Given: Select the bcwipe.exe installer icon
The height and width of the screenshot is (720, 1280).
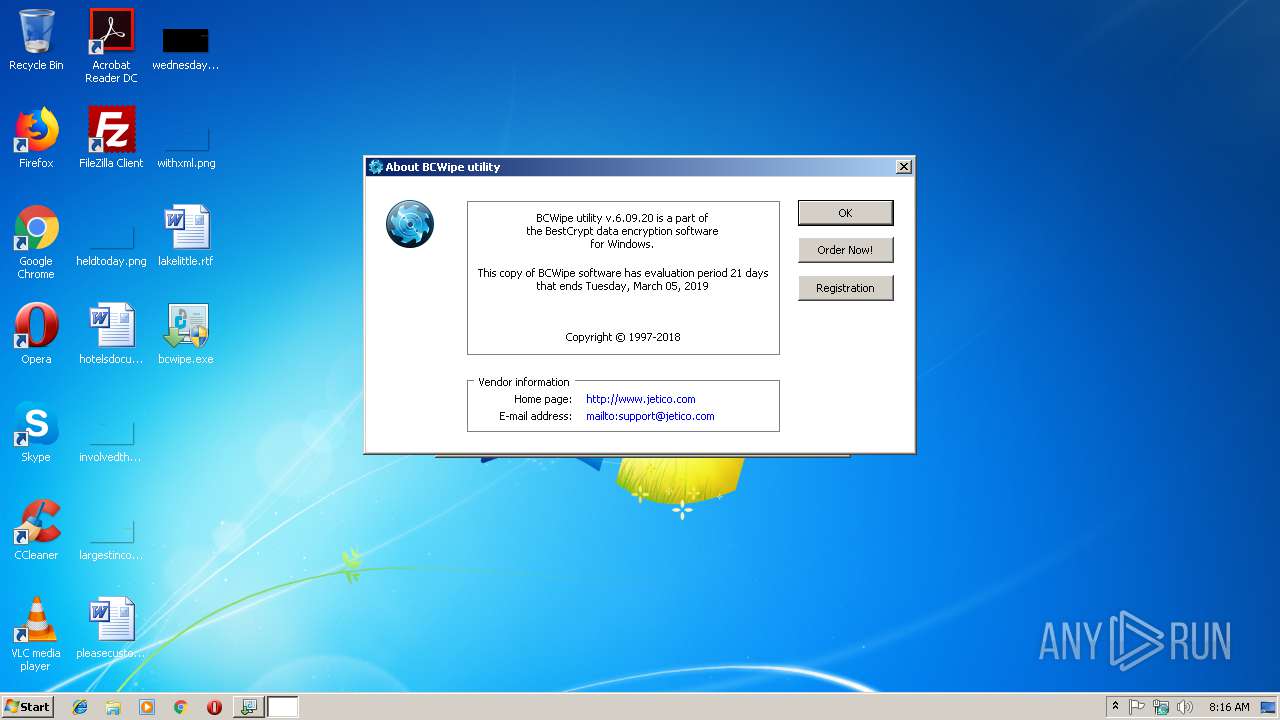Looking at the screenshot, I should [186, 334].
